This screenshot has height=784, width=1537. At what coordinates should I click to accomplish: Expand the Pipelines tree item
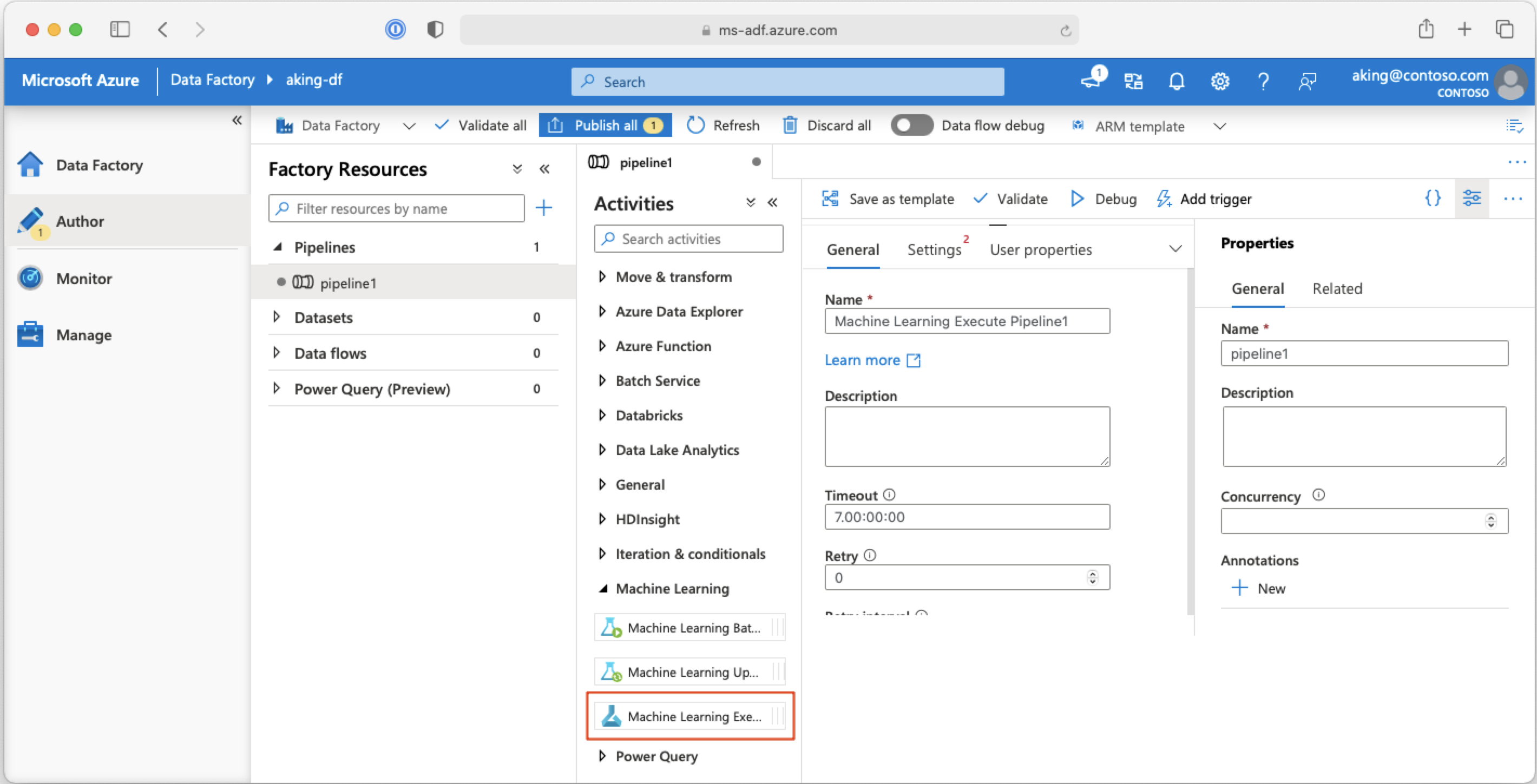click(x=278, y=246)
